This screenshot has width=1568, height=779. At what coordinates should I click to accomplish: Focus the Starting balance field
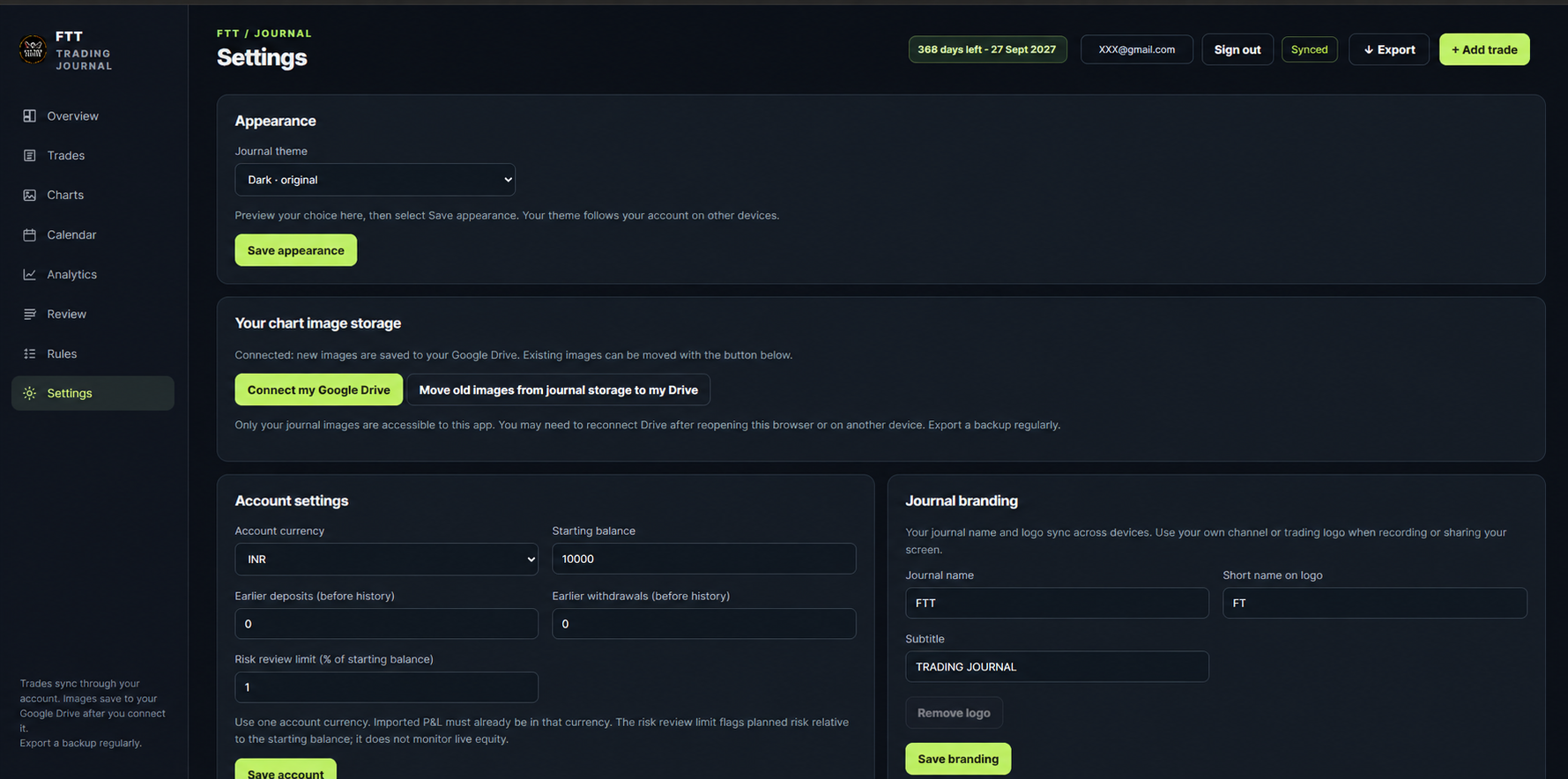tap(703, 559)
